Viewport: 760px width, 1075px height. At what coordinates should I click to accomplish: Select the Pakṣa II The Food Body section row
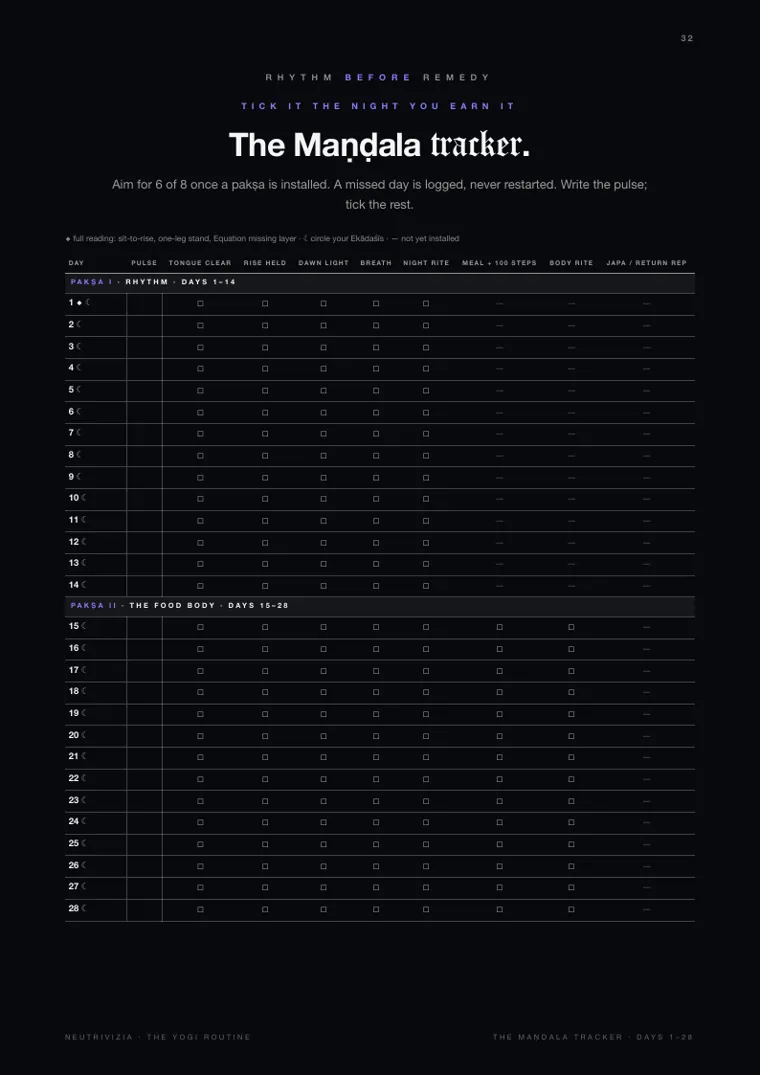click(x=380, y=606)
